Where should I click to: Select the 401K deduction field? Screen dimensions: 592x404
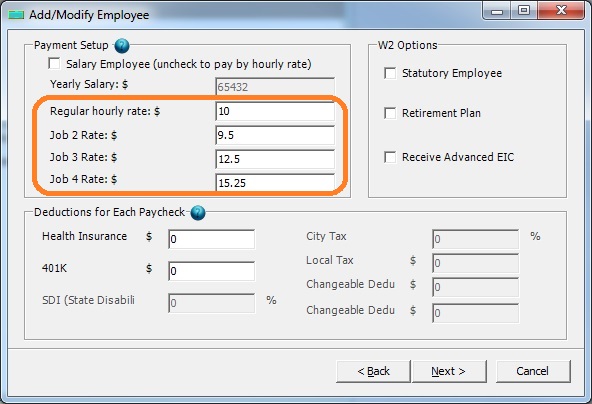[211, 271]
